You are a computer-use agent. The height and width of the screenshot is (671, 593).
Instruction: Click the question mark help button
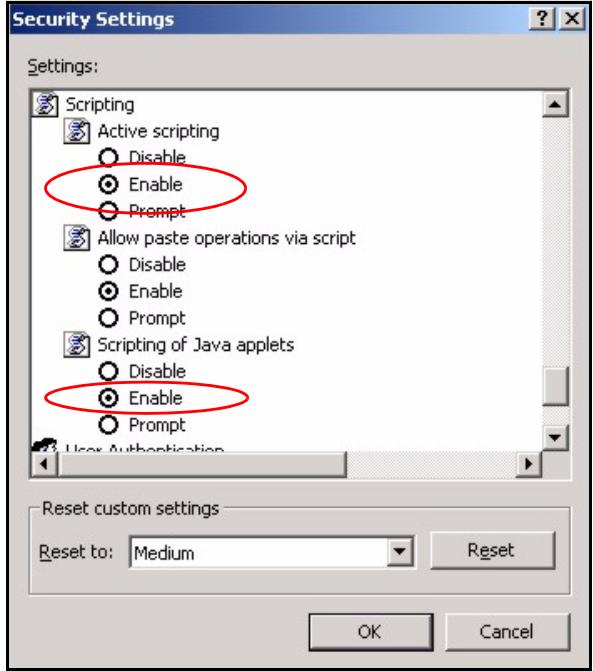coord(542,19)
